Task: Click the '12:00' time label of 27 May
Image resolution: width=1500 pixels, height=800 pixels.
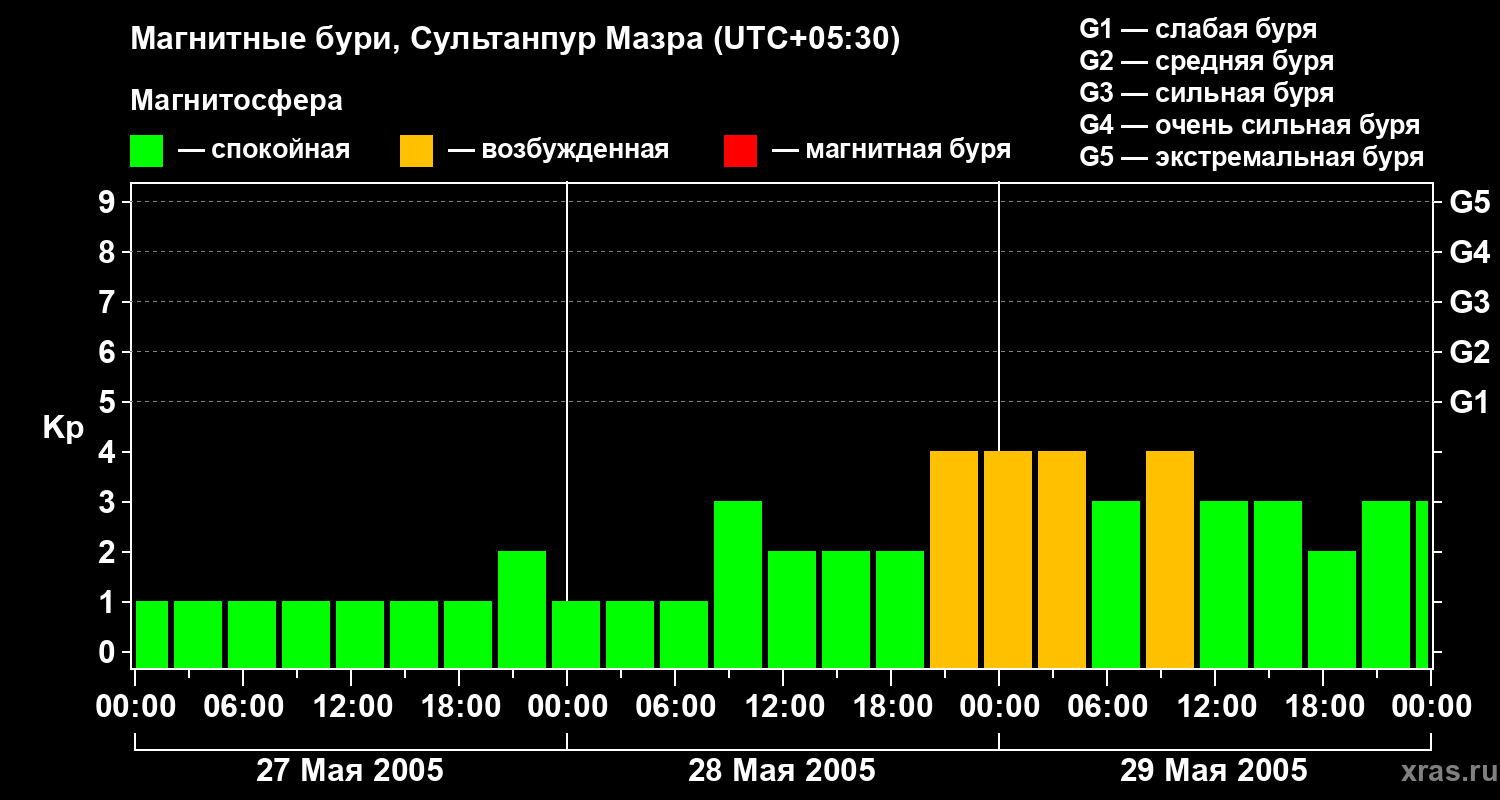Action: click(351, 707)
